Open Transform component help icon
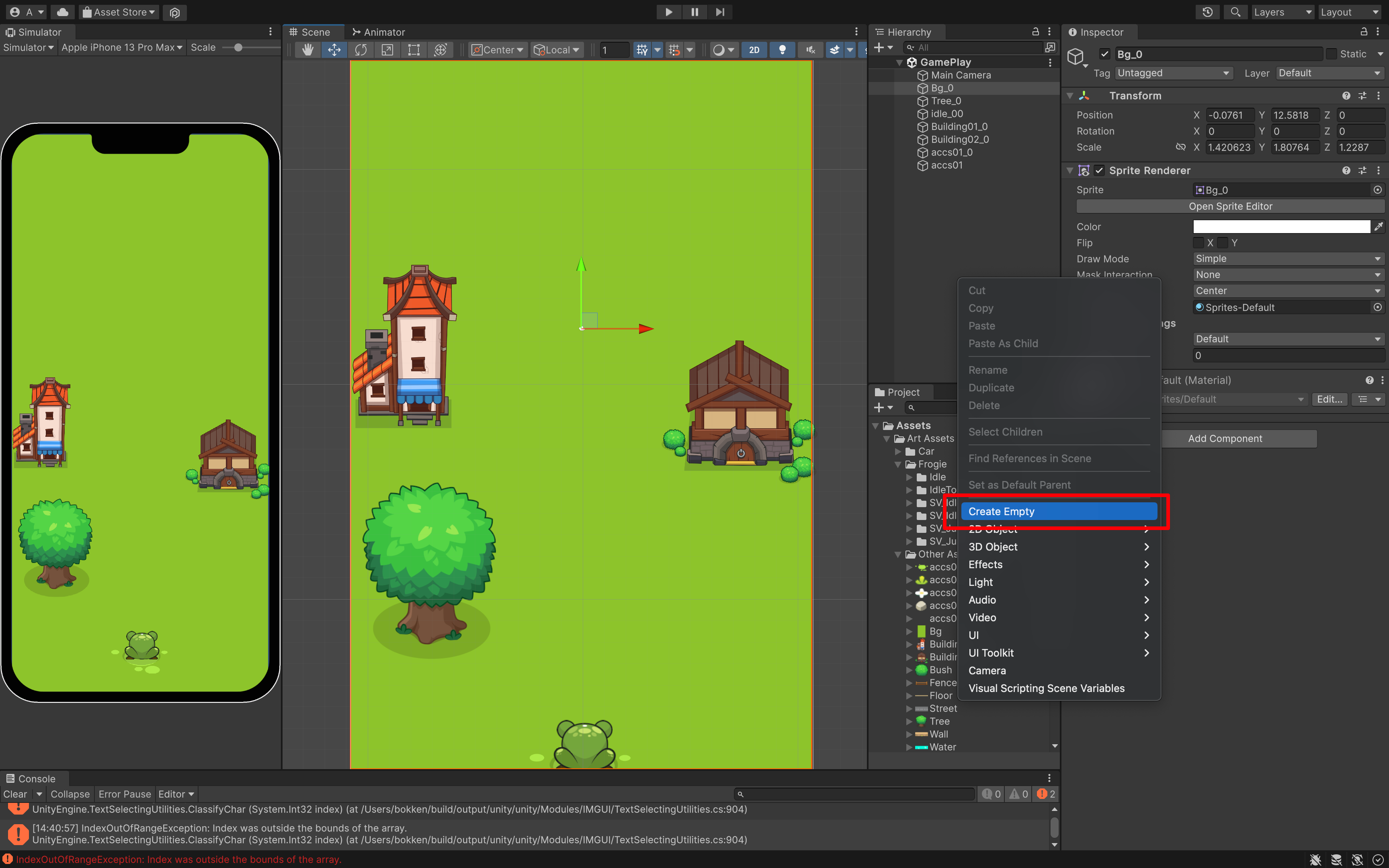This screenshot has height=868, width=1389. tap(1346, 96)
